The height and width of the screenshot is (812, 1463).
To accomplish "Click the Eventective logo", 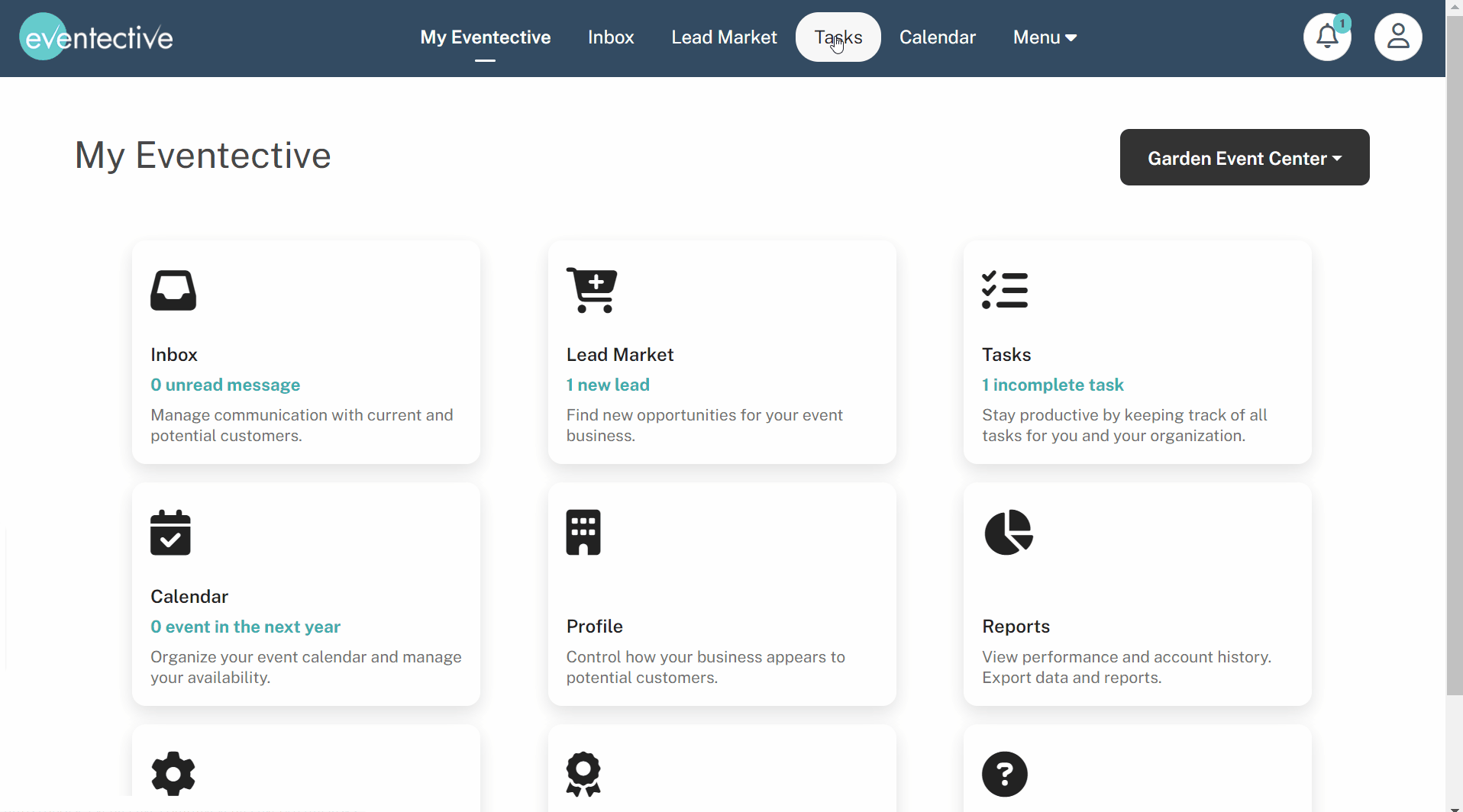I will [96, 37].
